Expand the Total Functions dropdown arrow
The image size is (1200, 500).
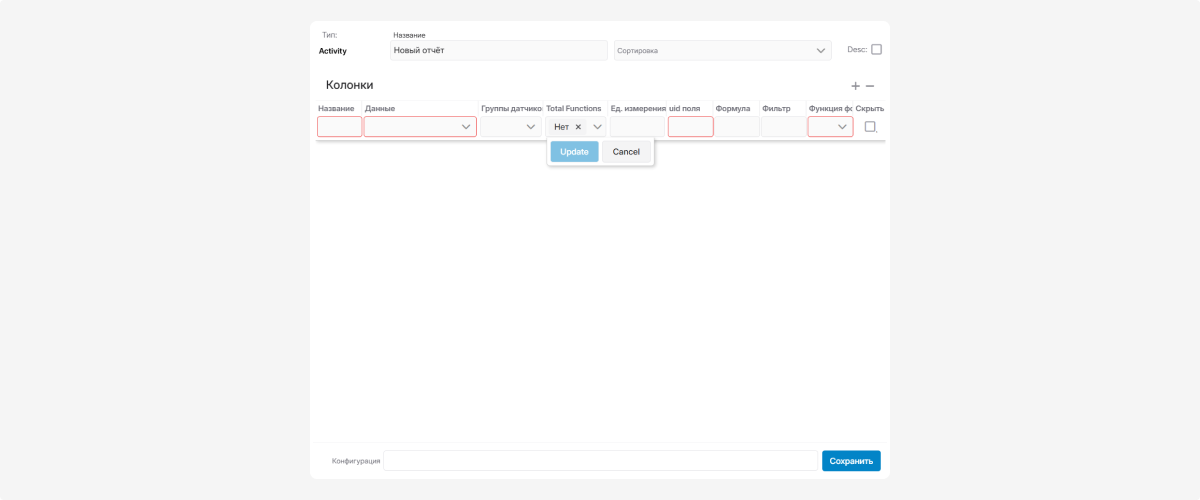pyautogui.click(x=597, y=127)
